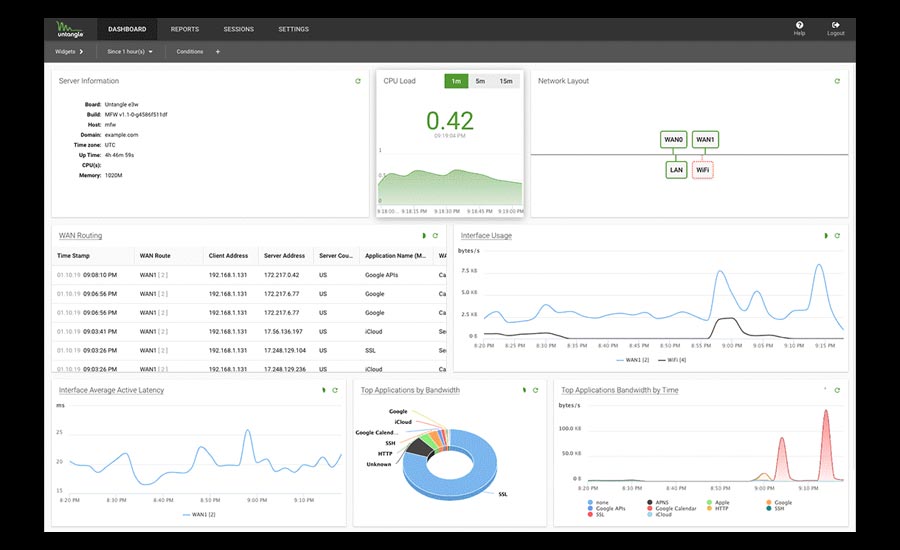Select the WAN0 node in Network Layout
The width and height of the screenshot is (900, 550).
coord(674,140)
